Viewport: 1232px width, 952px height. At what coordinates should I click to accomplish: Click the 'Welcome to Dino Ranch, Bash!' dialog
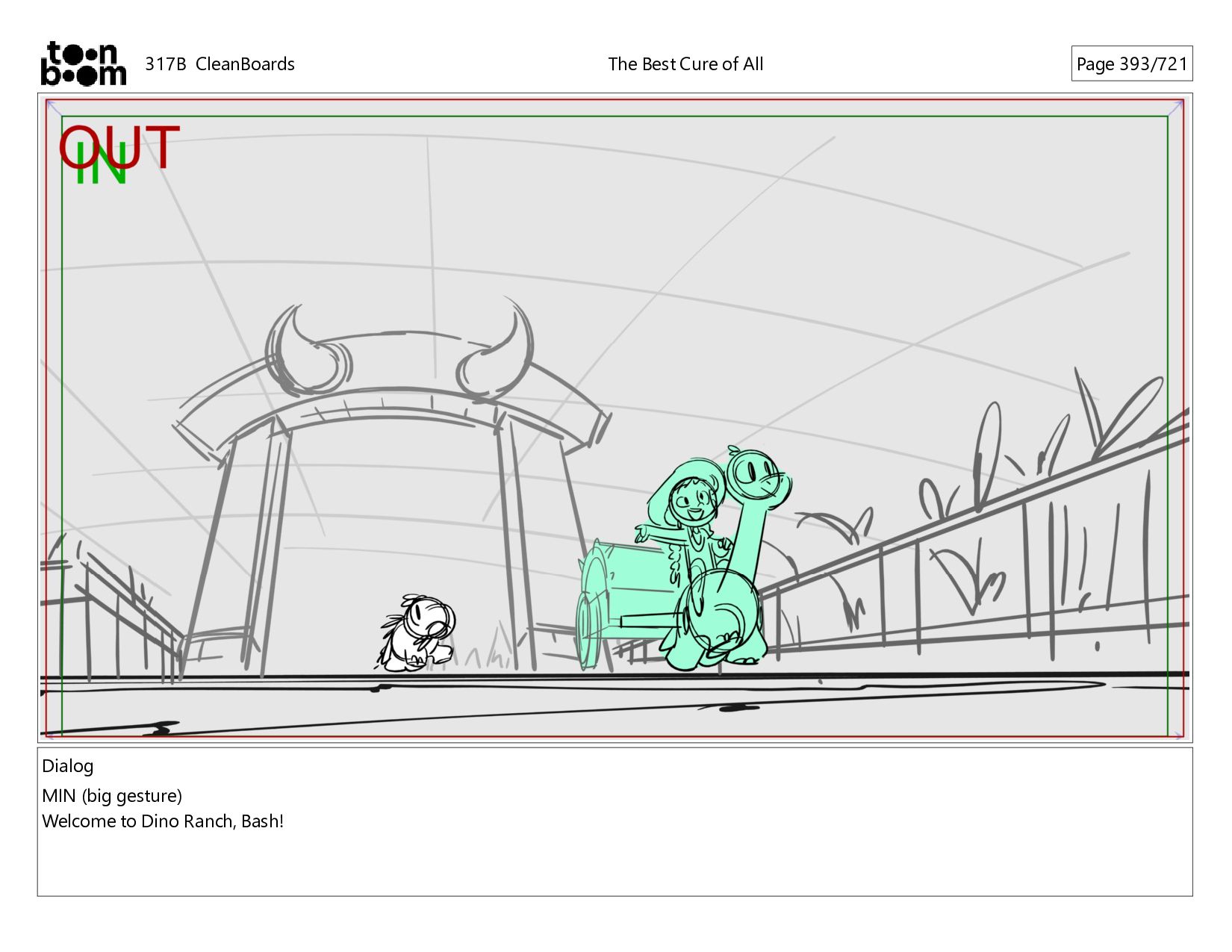(163, 821)
